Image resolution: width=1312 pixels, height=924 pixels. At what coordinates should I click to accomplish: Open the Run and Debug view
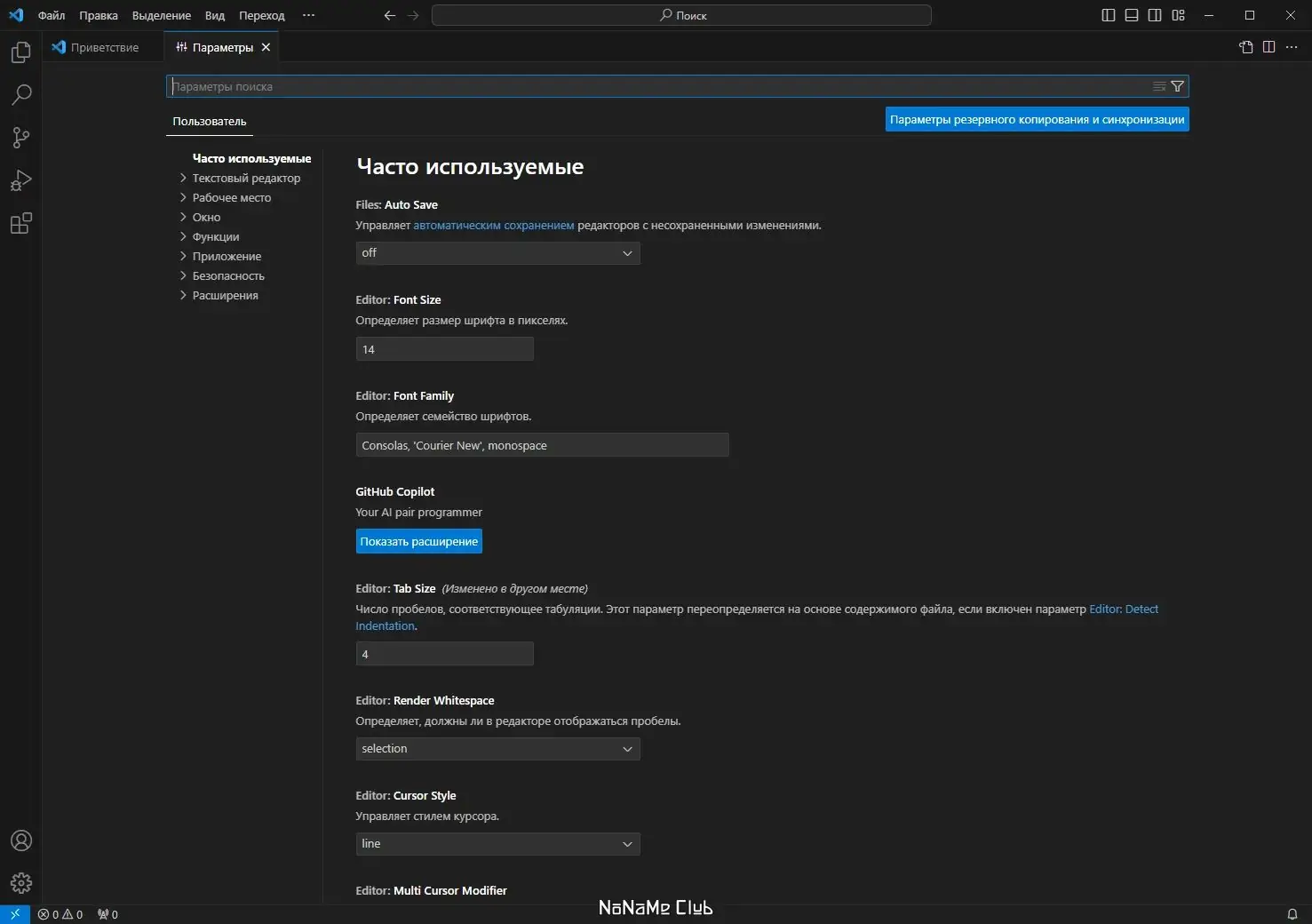pos(20,180)
